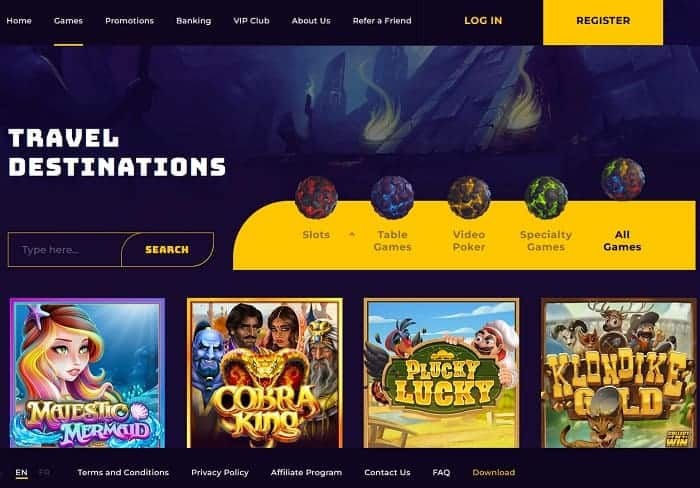The image size is (700, 488).
Task: Click the LOG IN link
Action: tap(483, 21)
